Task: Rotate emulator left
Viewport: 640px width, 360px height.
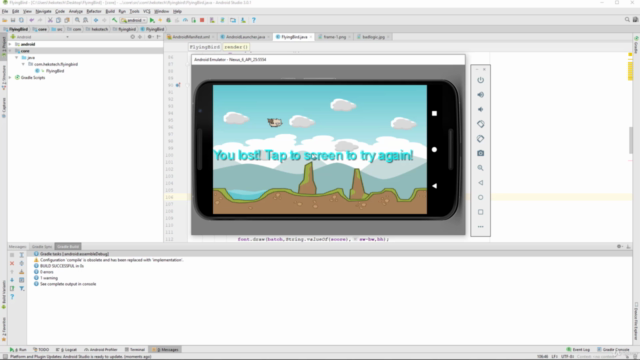Action: (x=480, y=124)
